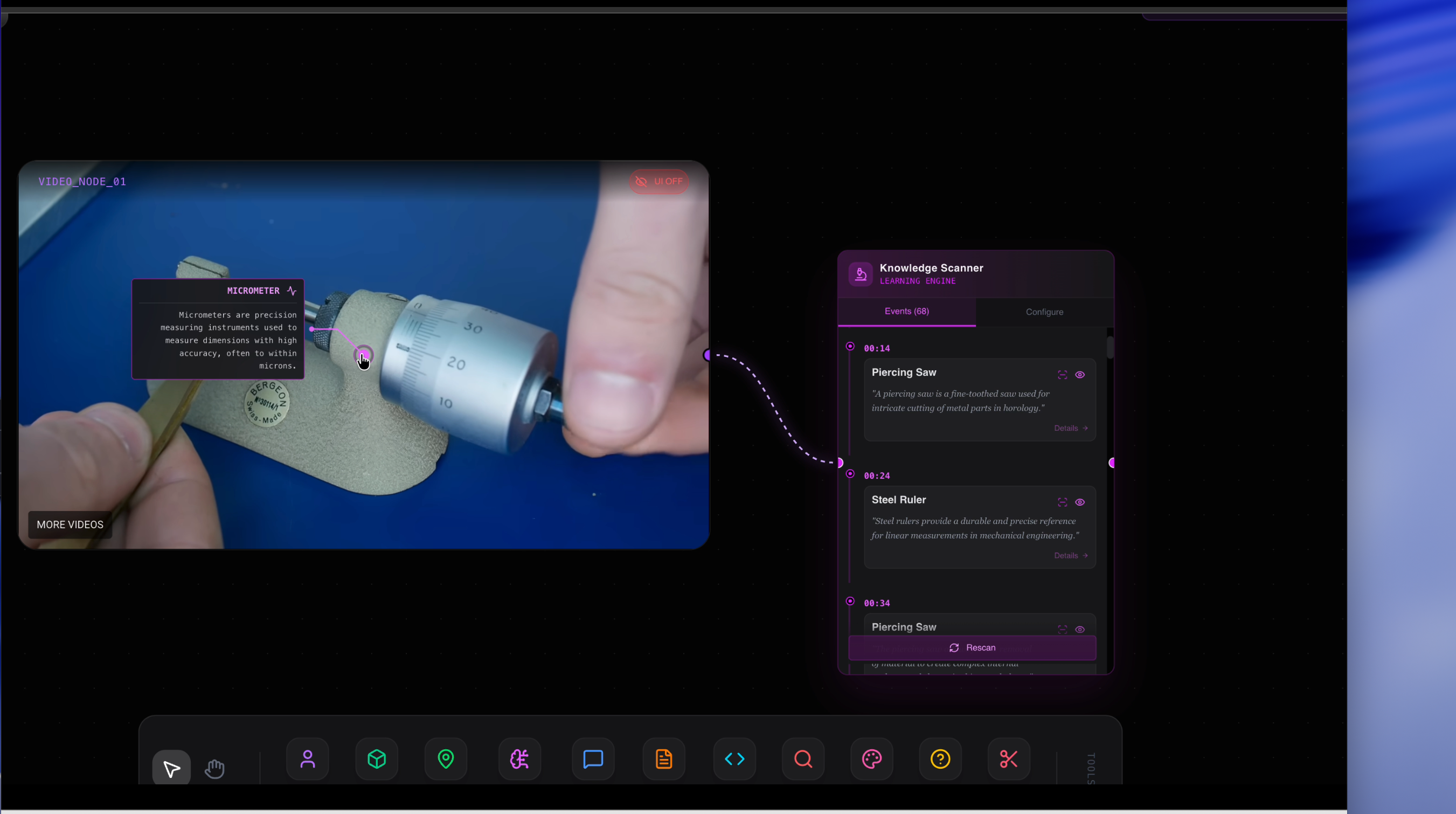Click the red scissors cut tool
Viewport: 1456px width, 814px height.
(x=1009, y=758)
